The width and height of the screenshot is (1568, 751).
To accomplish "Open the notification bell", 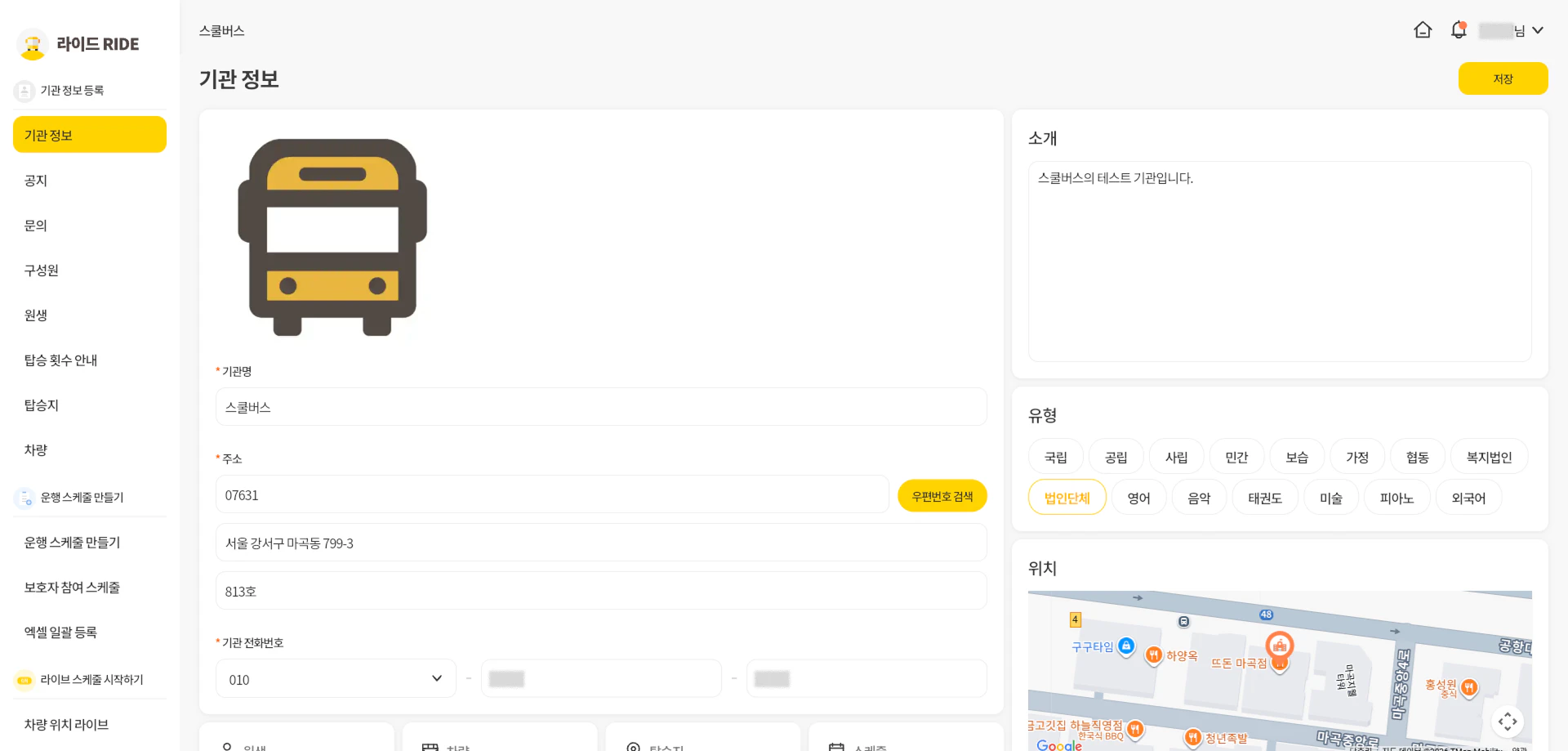I will point(1459,30).
